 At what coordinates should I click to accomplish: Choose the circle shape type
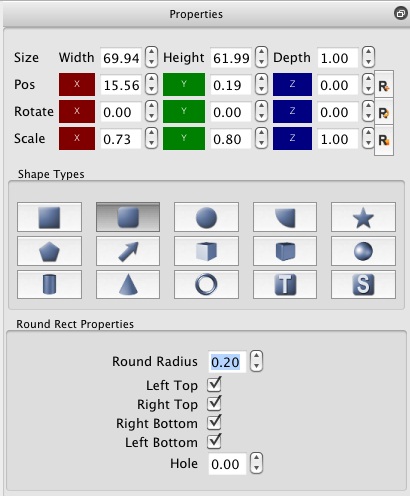[206, 217]
